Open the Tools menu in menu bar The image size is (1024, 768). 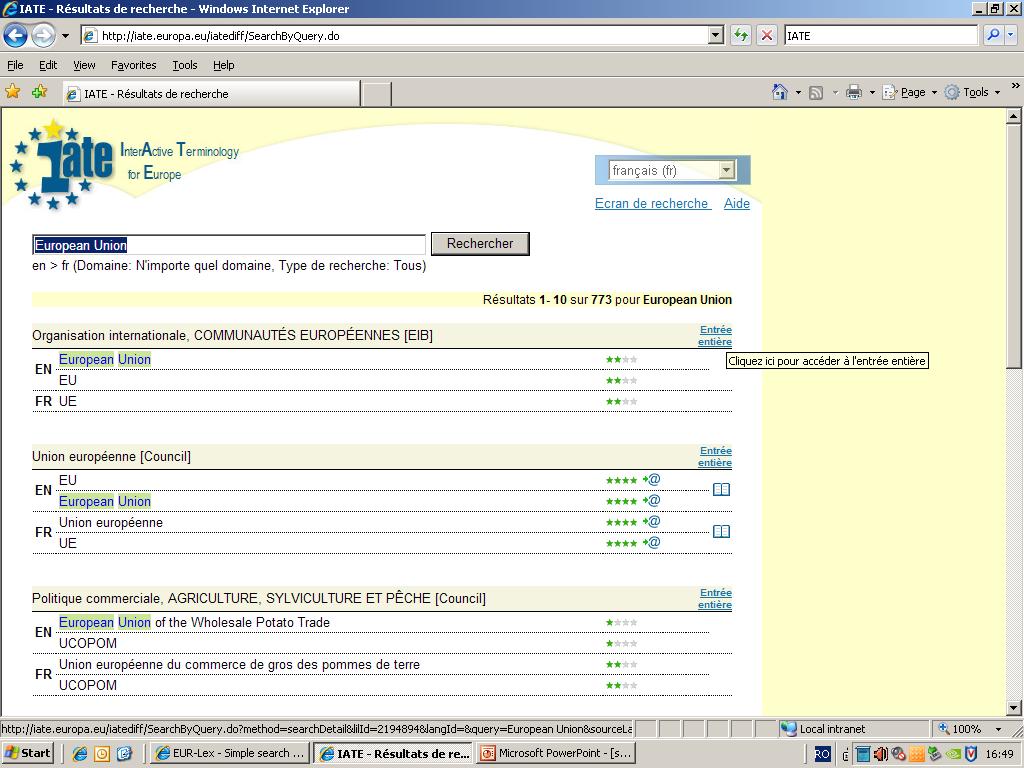(x=185, y=65)
